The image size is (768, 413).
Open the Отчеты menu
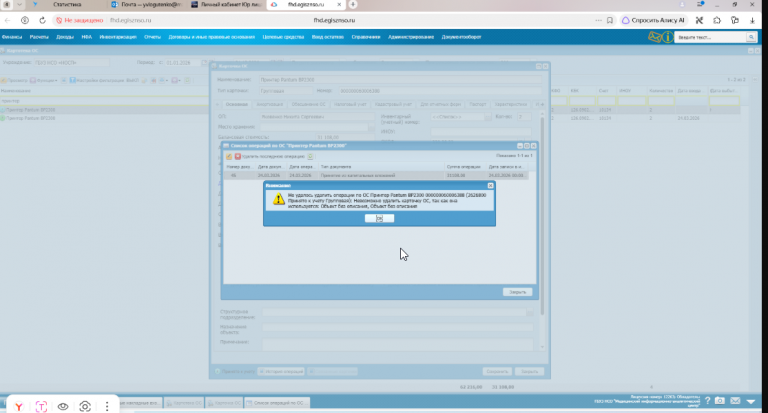[152, 37]
